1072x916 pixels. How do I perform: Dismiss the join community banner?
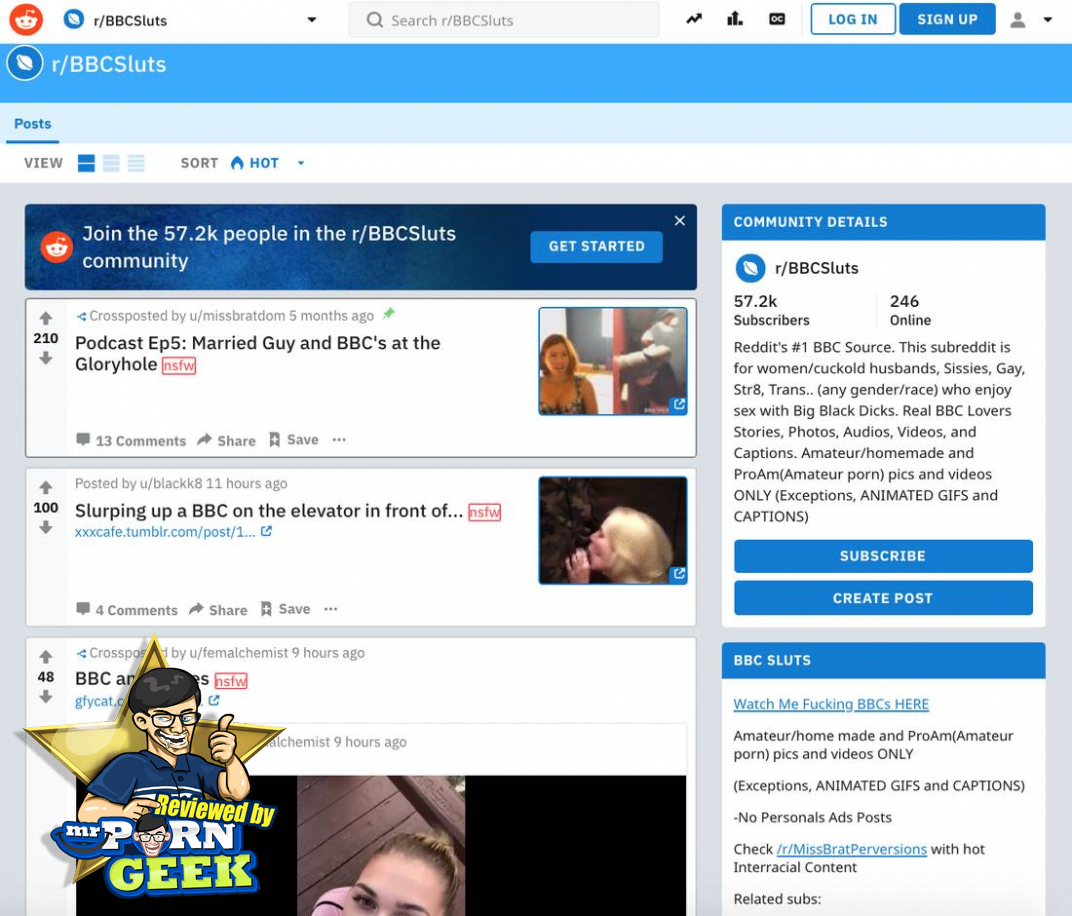pyautogui.click(x=680, y=221)
